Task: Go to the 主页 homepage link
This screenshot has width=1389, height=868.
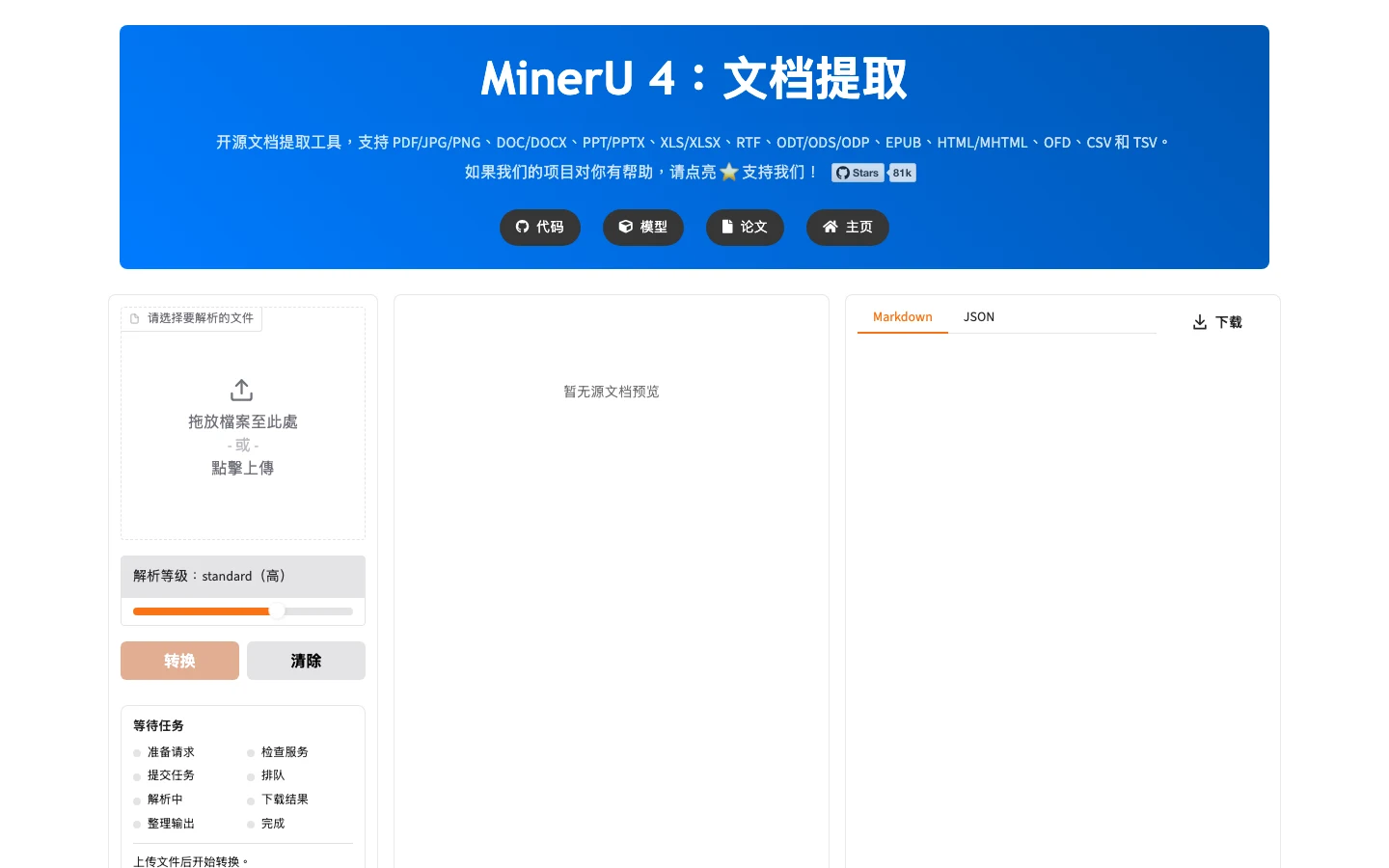Action: pos(847,227)
